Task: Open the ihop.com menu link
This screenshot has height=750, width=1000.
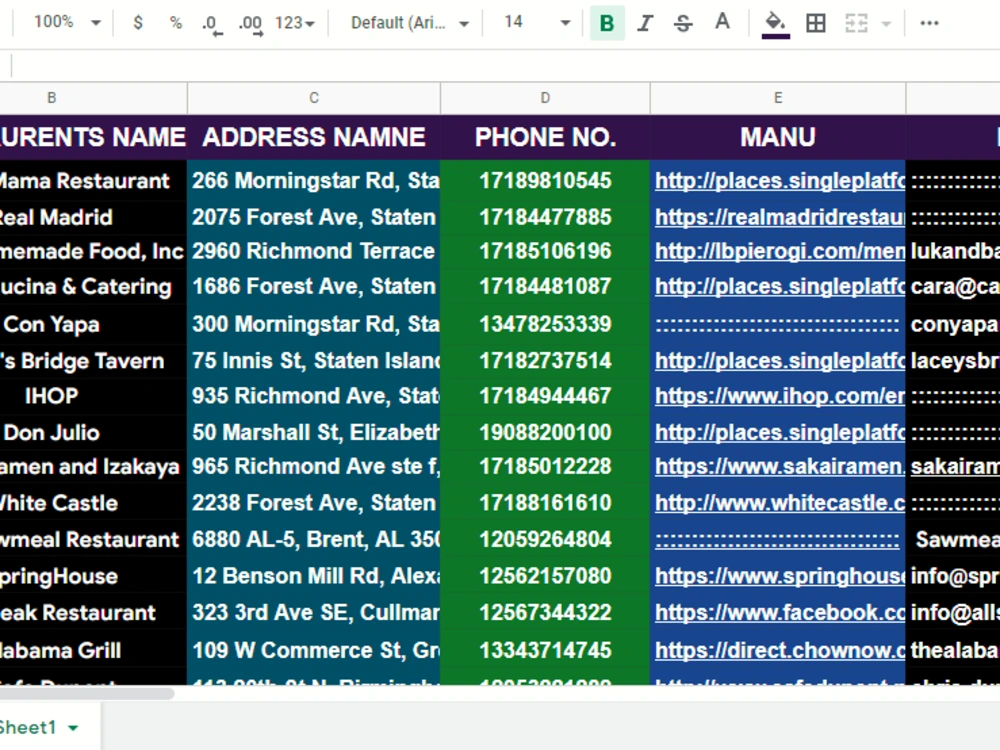Action: [x=779, y=396]
